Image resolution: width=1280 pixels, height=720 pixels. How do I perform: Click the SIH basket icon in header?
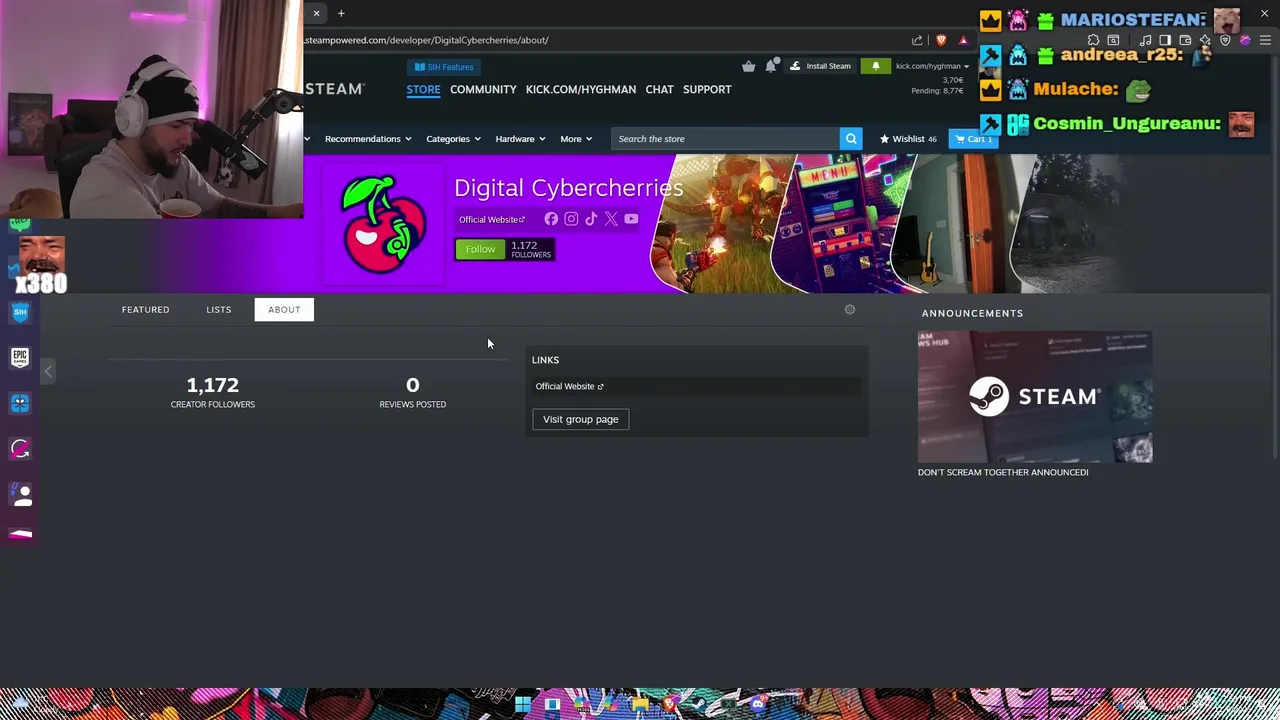pyautogui.click(x=748, y=66)
